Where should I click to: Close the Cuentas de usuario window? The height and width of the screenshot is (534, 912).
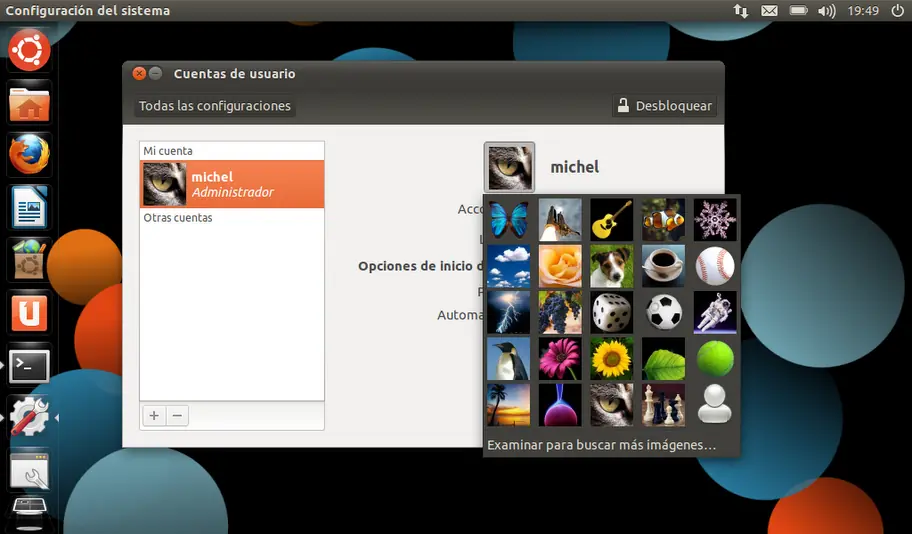point(139,73)
